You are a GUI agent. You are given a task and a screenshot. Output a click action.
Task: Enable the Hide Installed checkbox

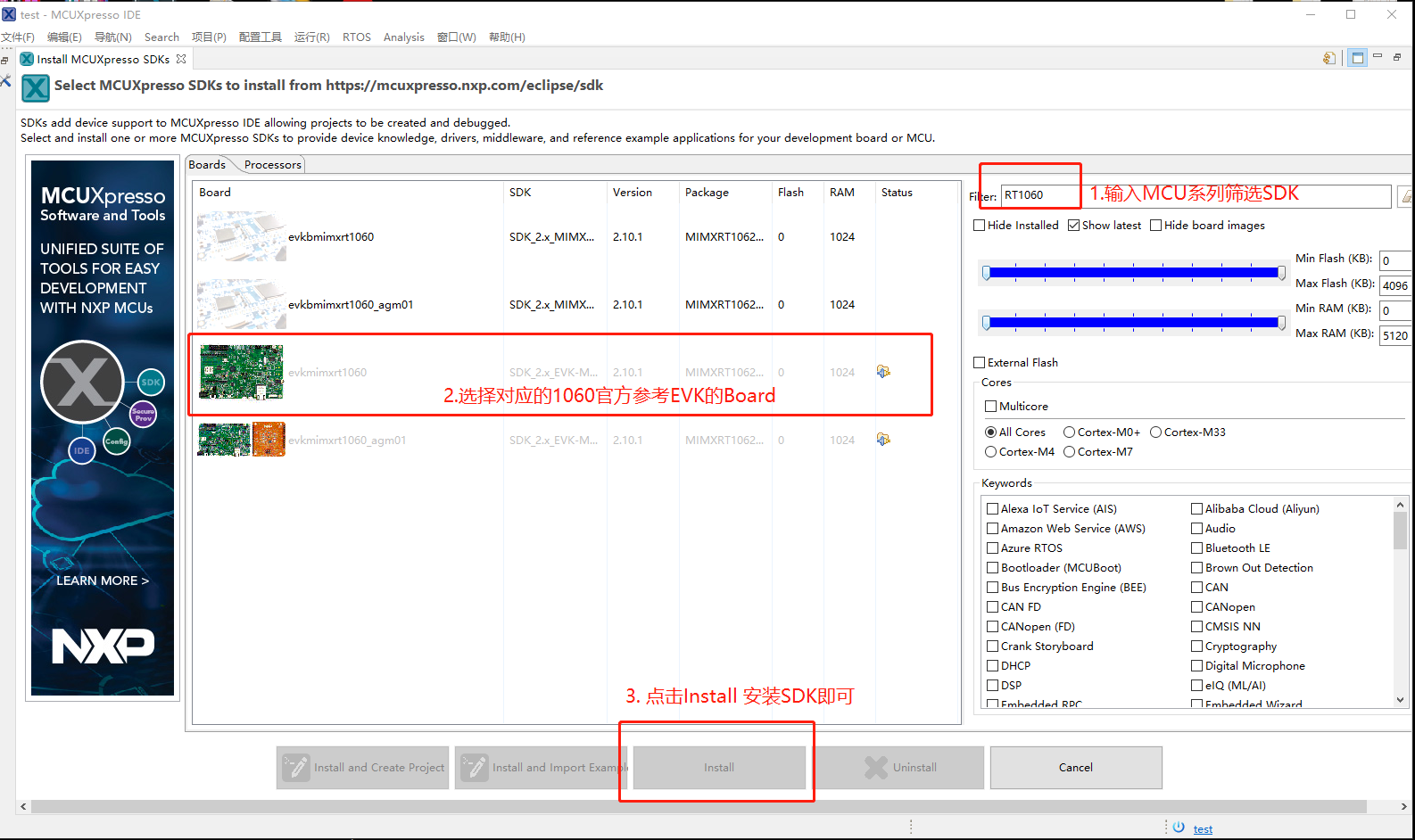(x=980, y=226)
